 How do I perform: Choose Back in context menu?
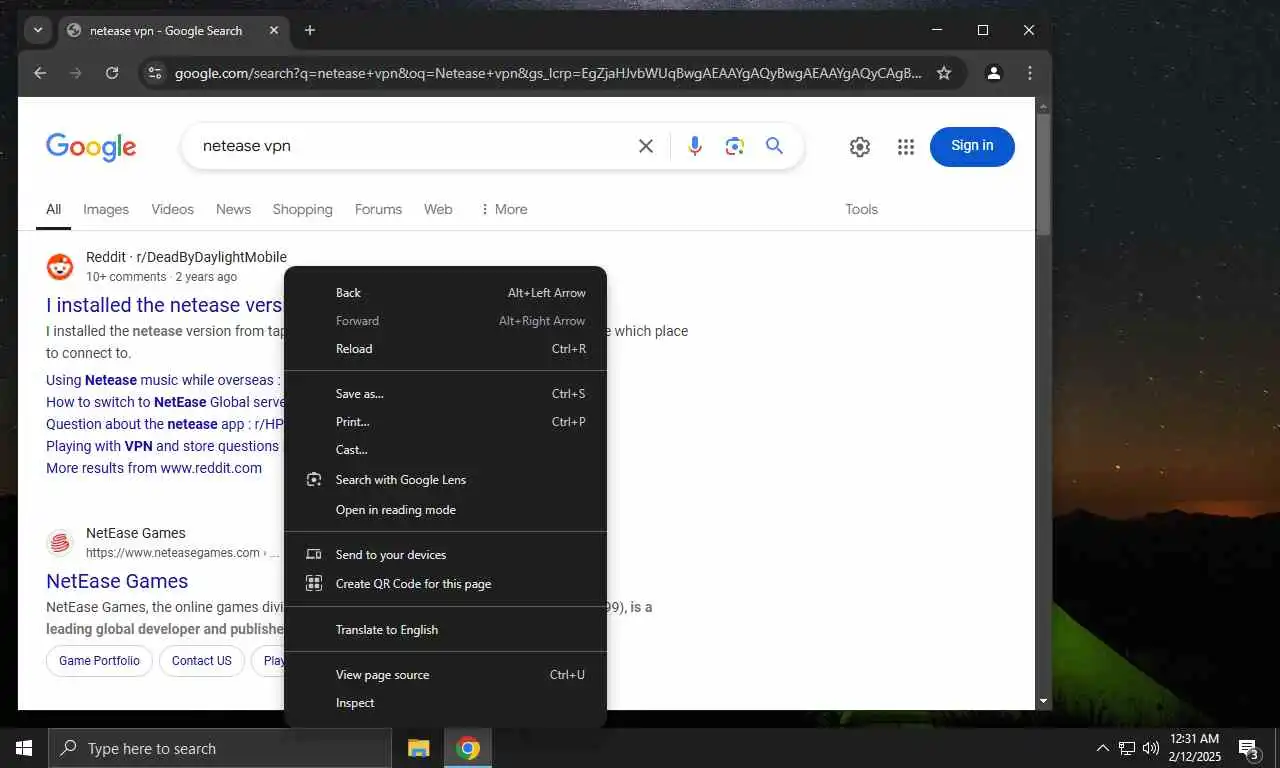coord(446,293)
